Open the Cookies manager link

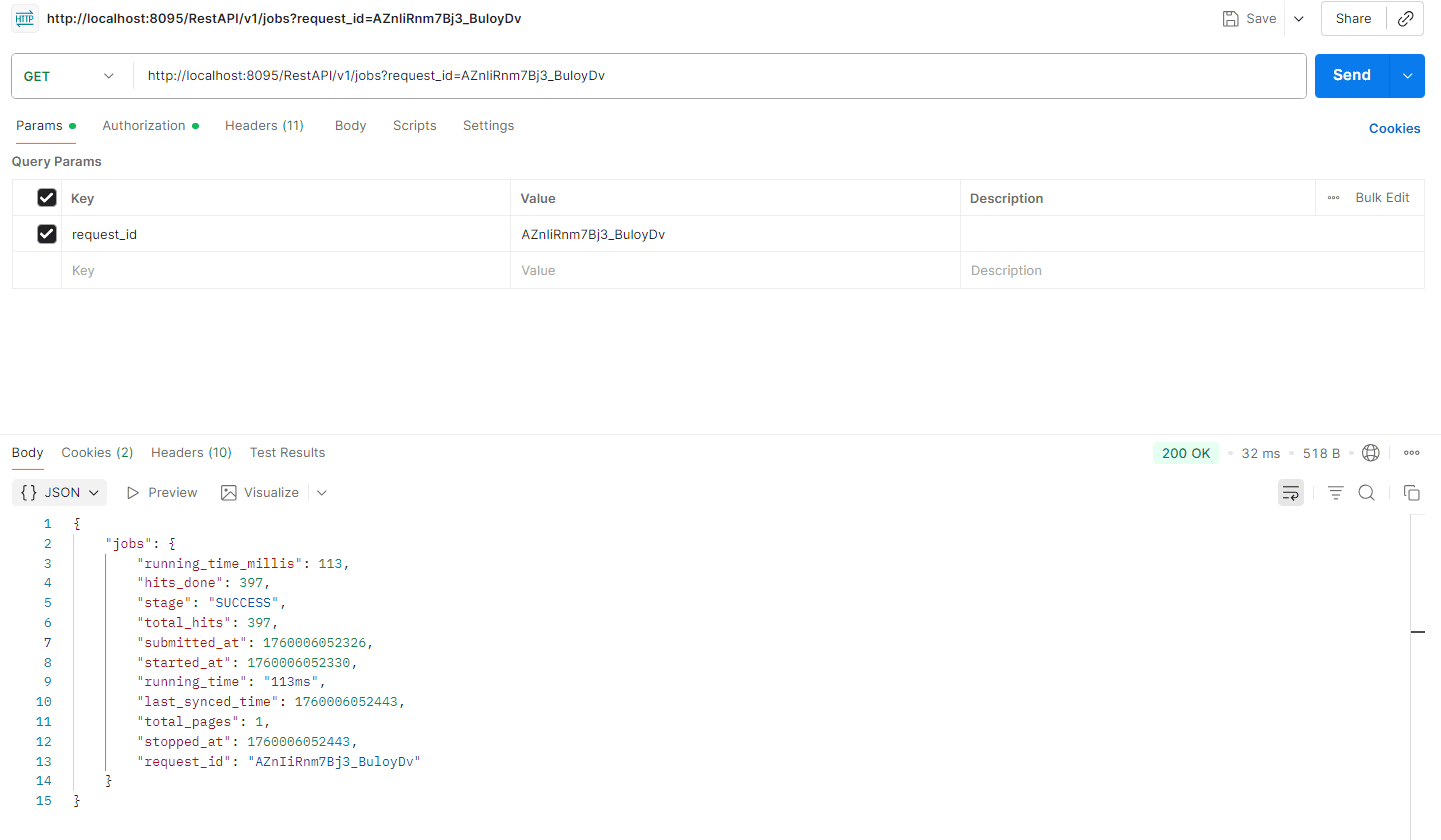[x=1395, y=128]
